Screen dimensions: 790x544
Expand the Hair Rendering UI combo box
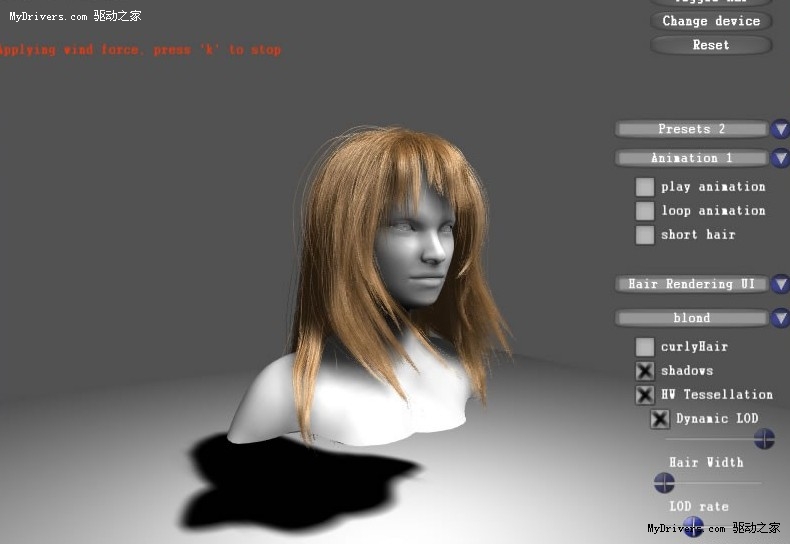691,284
